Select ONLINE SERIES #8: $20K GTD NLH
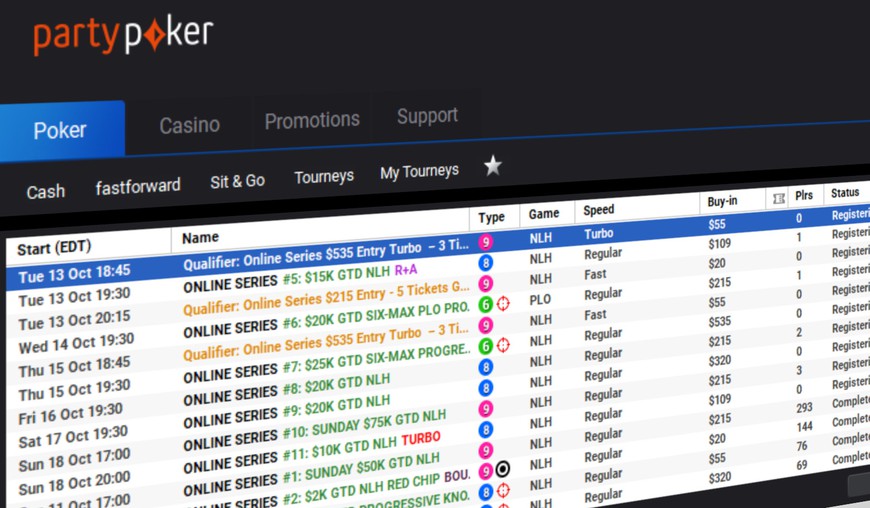The width and height of the screenshot is (870, 508). [x=286, y=389]
